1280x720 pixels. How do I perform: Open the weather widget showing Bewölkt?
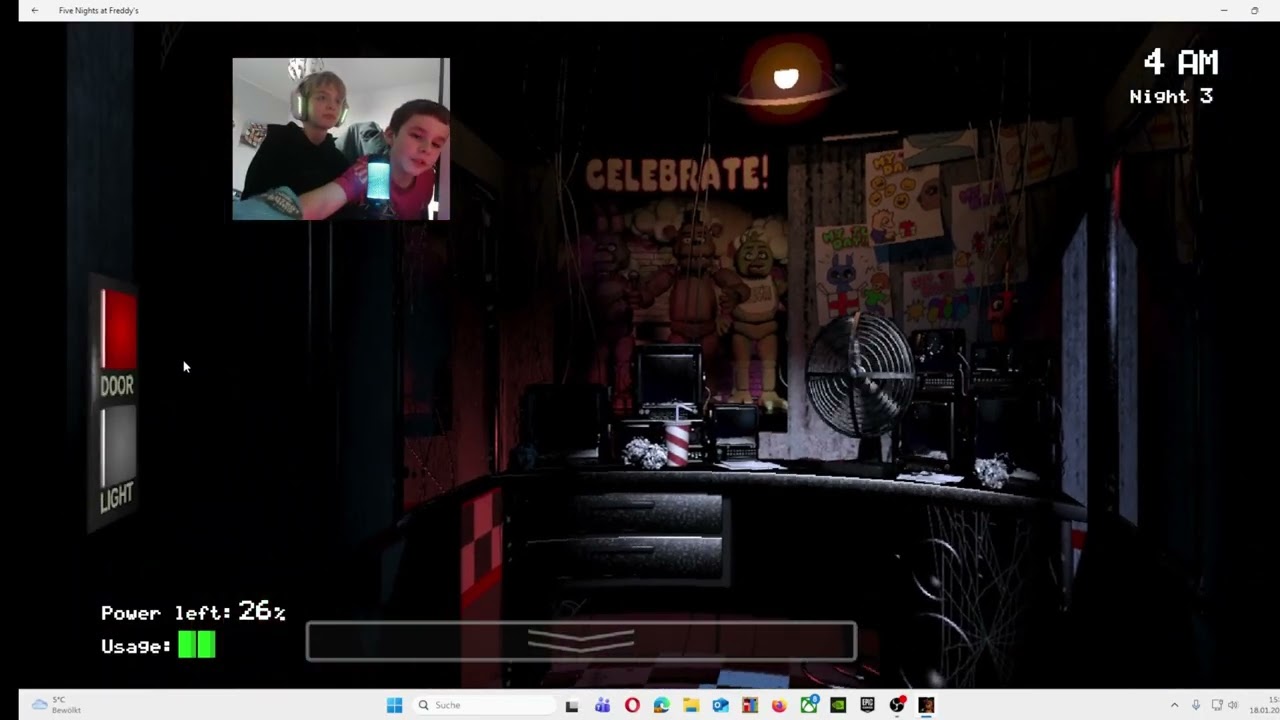click(56, 705)
